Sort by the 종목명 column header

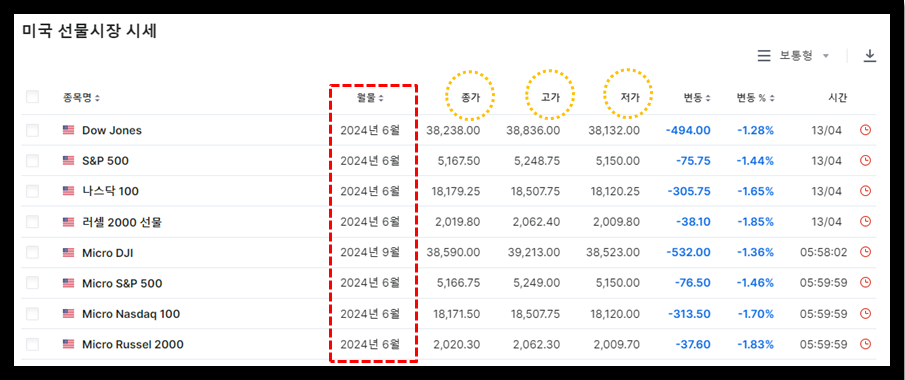pyautogui.click(x=81, y=98)
